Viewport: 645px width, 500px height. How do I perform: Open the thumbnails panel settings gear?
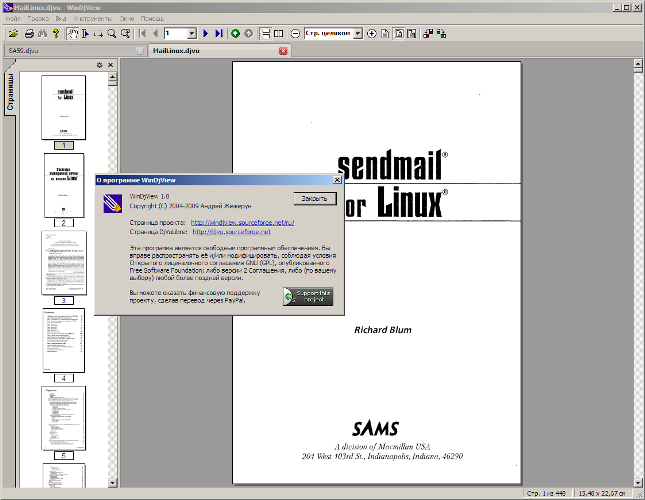pos(99,65)
